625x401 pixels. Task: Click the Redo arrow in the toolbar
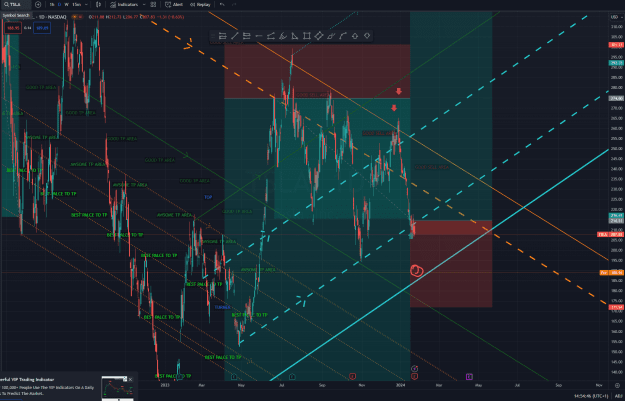(234, 4)
